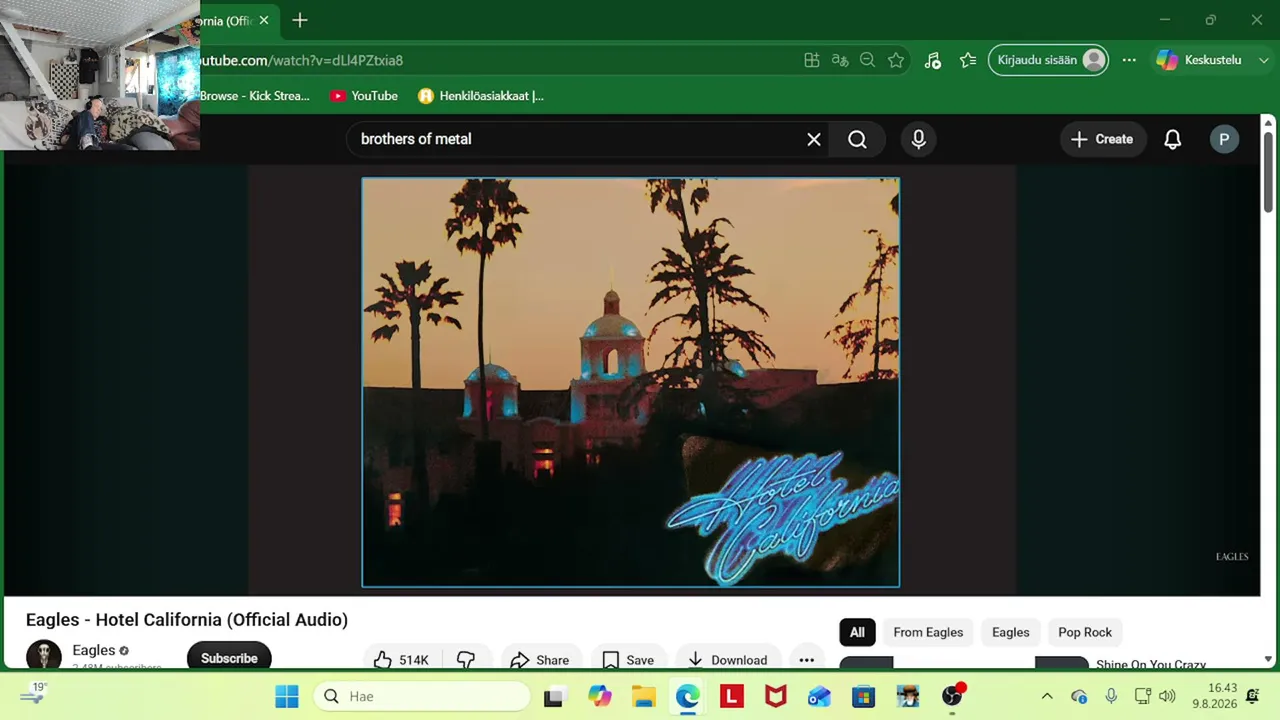Click the Create button
1280x720 pixels.
pyautogui.click(x=1101, y=139)
